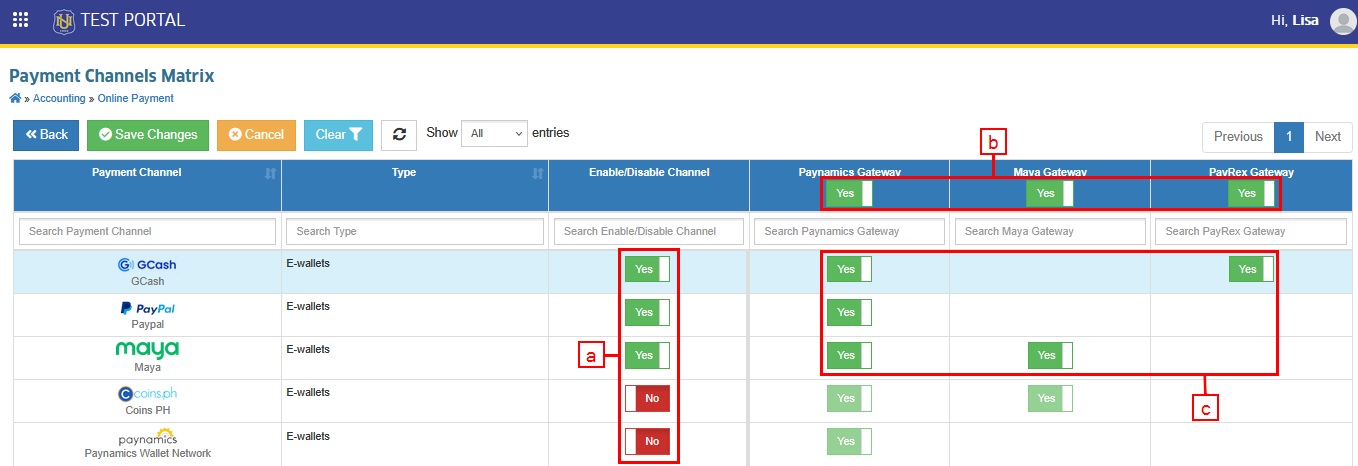This screenshot has width=1358, height=466.
Task: Go to Previous page
Action: [1238, 137]
